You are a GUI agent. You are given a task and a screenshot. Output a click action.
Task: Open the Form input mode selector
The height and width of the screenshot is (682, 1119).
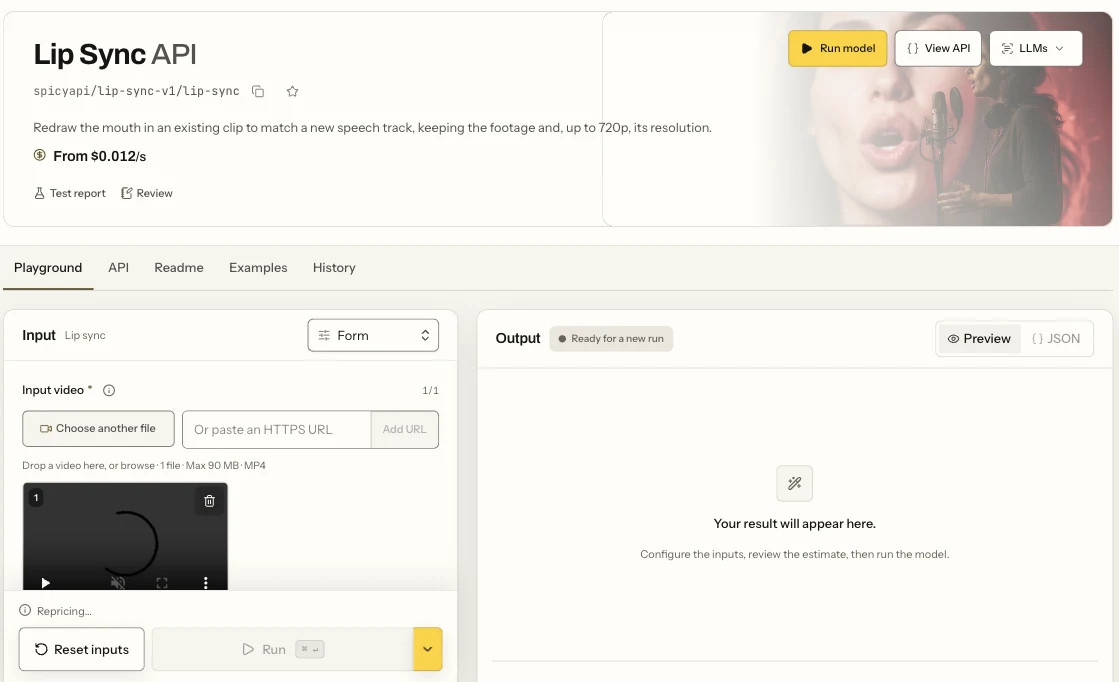click(x=373, y=335)
